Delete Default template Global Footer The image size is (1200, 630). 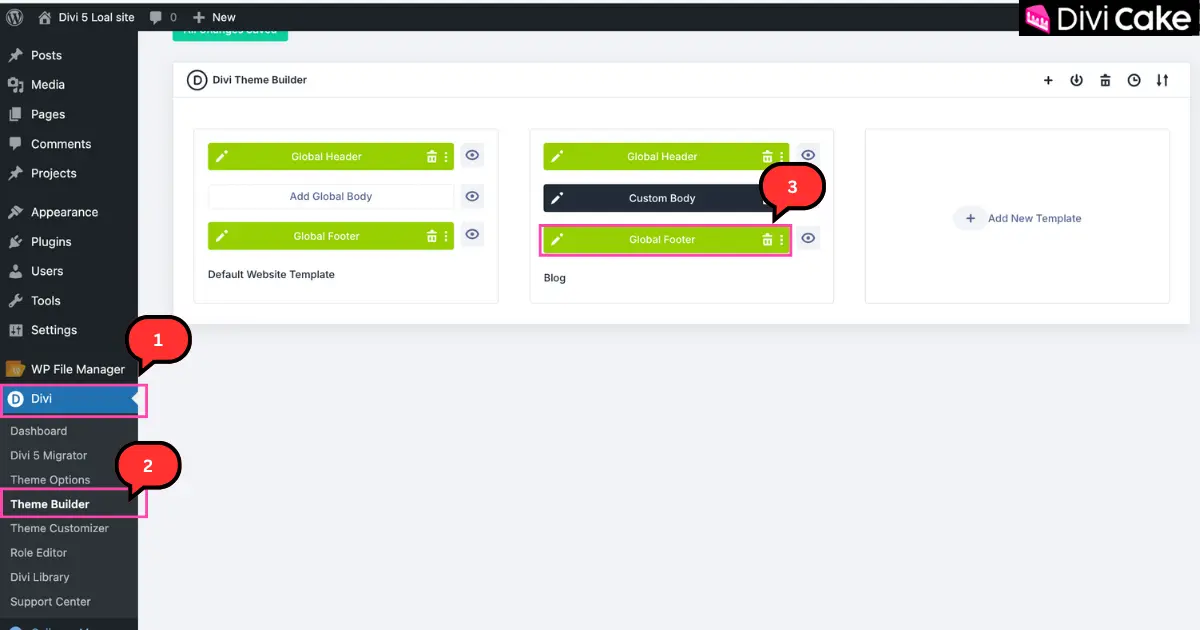(432, 236)
